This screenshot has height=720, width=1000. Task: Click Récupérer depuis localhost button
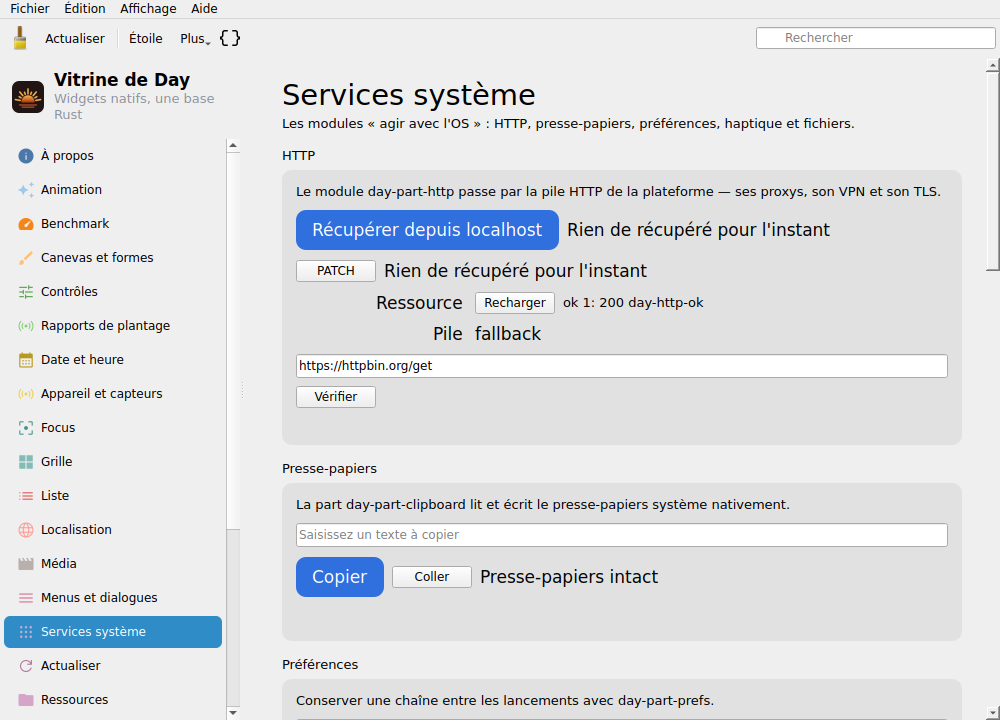(427, 230)
